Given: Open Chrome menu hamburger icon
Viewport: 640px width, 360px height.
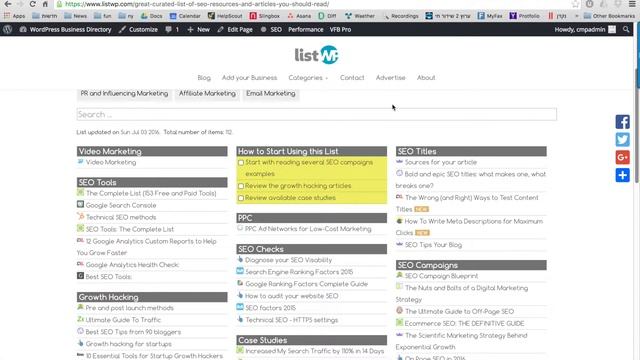Looking at the screenshot, I should point(632,4).
